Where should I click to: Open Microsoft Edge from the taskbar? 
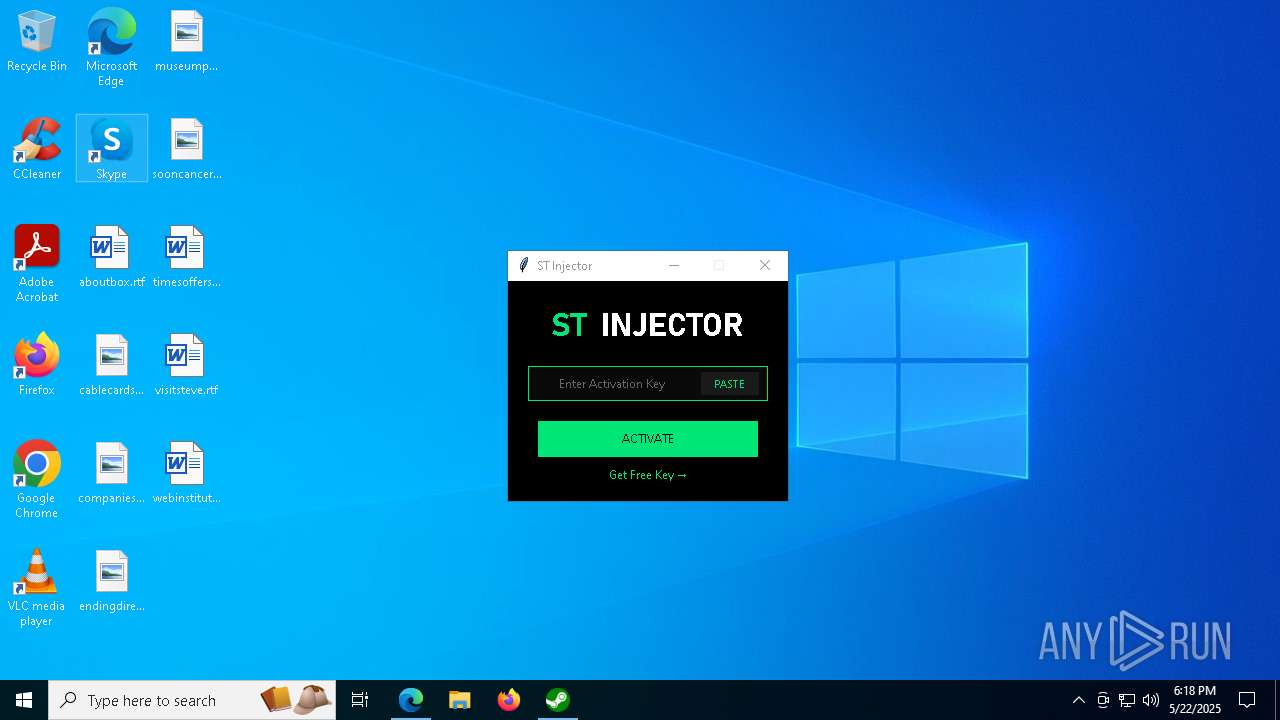411,700
